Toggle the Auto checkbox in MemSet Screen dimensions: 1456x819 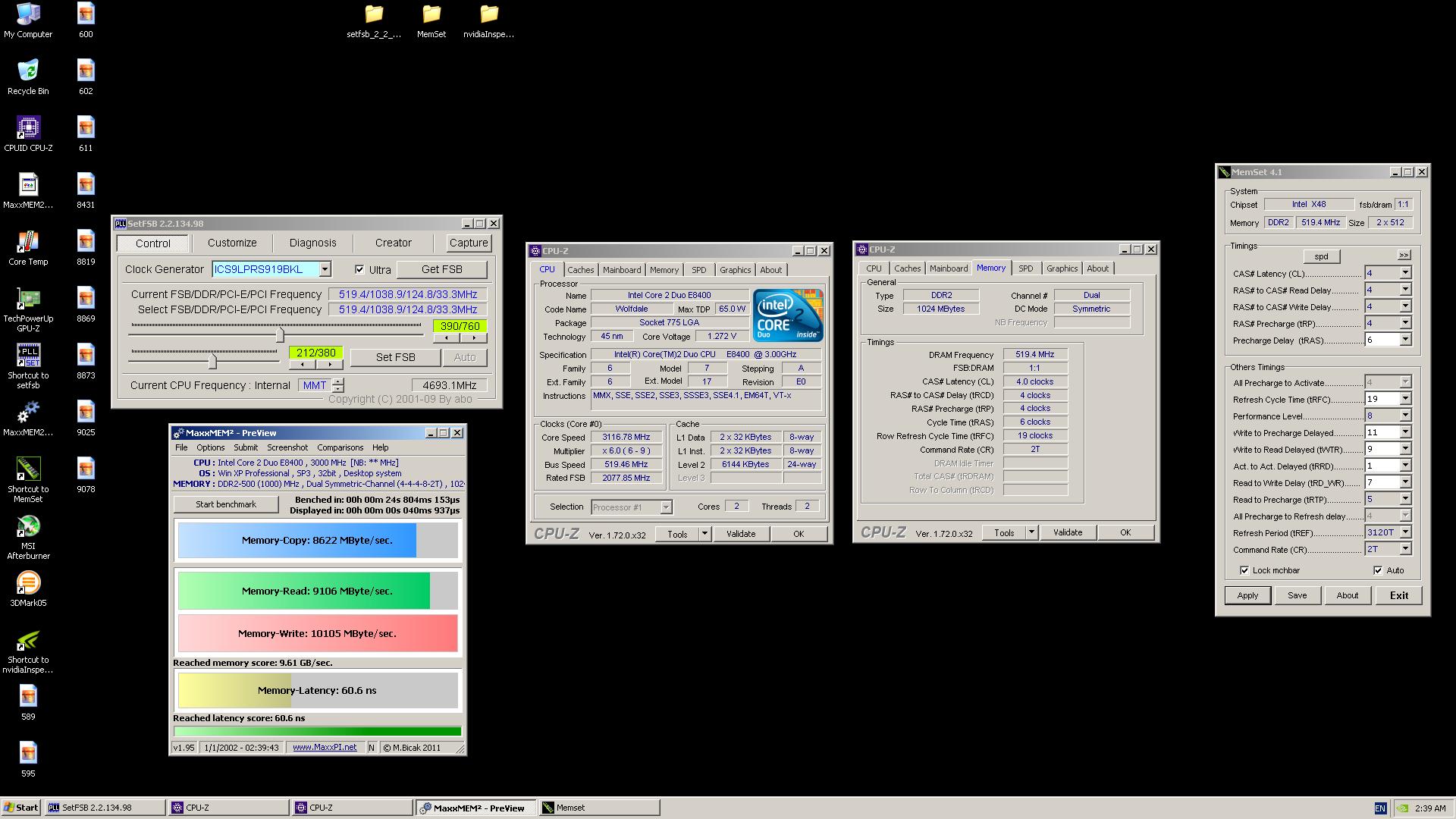tap(1378, 570)
